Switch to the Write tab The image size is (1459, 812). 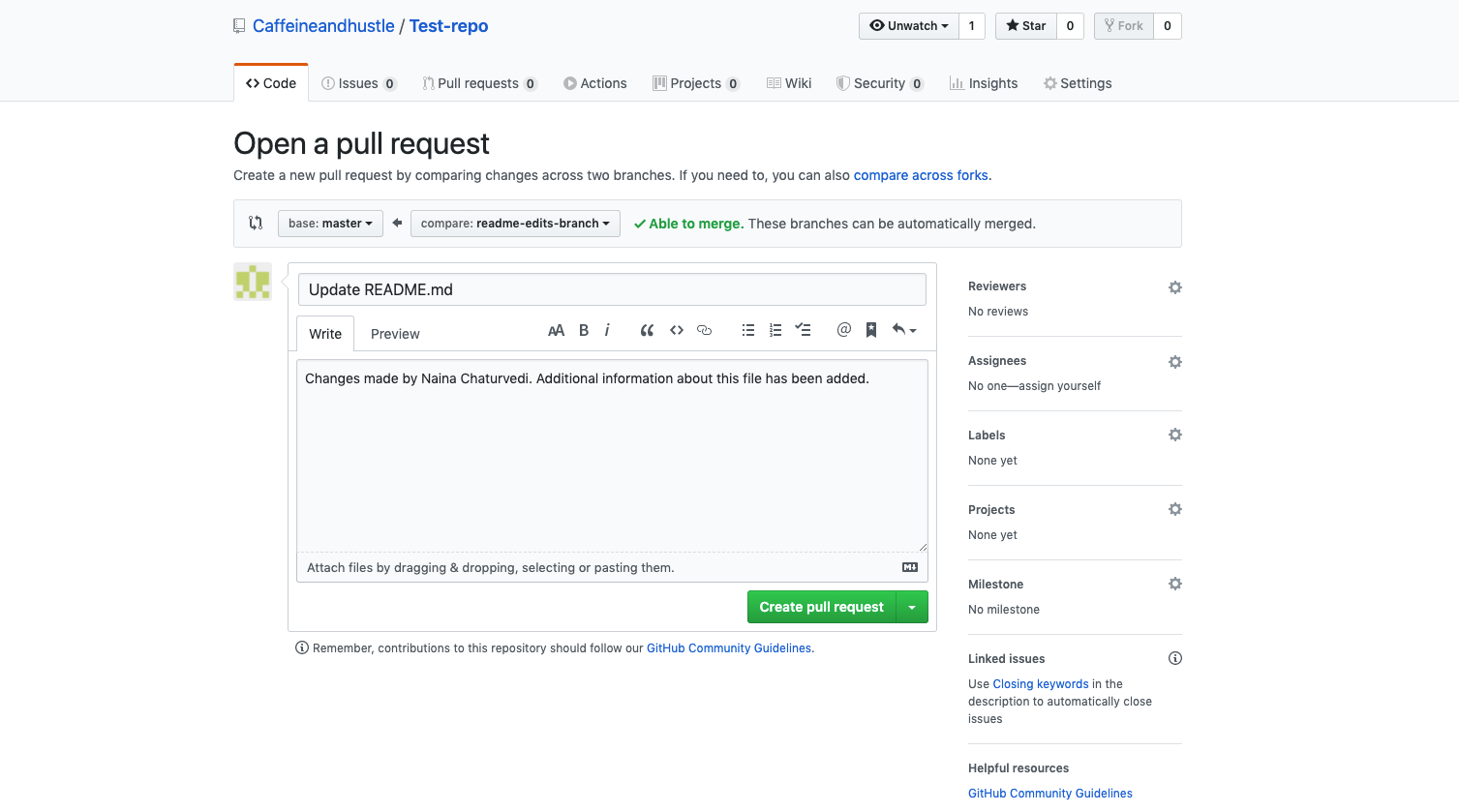click(325, 333)
